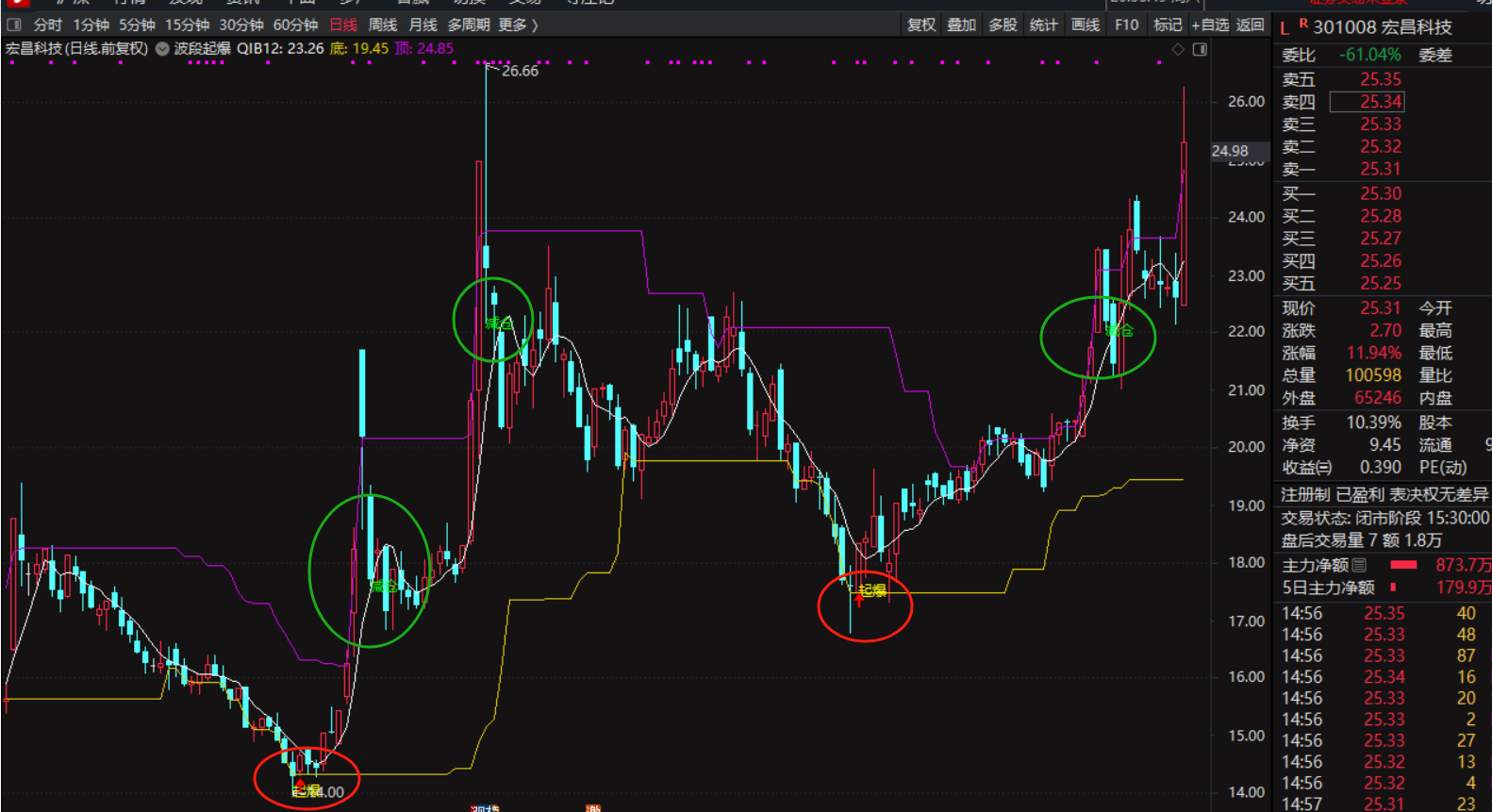This screenshot has height=812, width=1492.
Task: Click the list icon beside 主力净额
Action: point(1359,565)
